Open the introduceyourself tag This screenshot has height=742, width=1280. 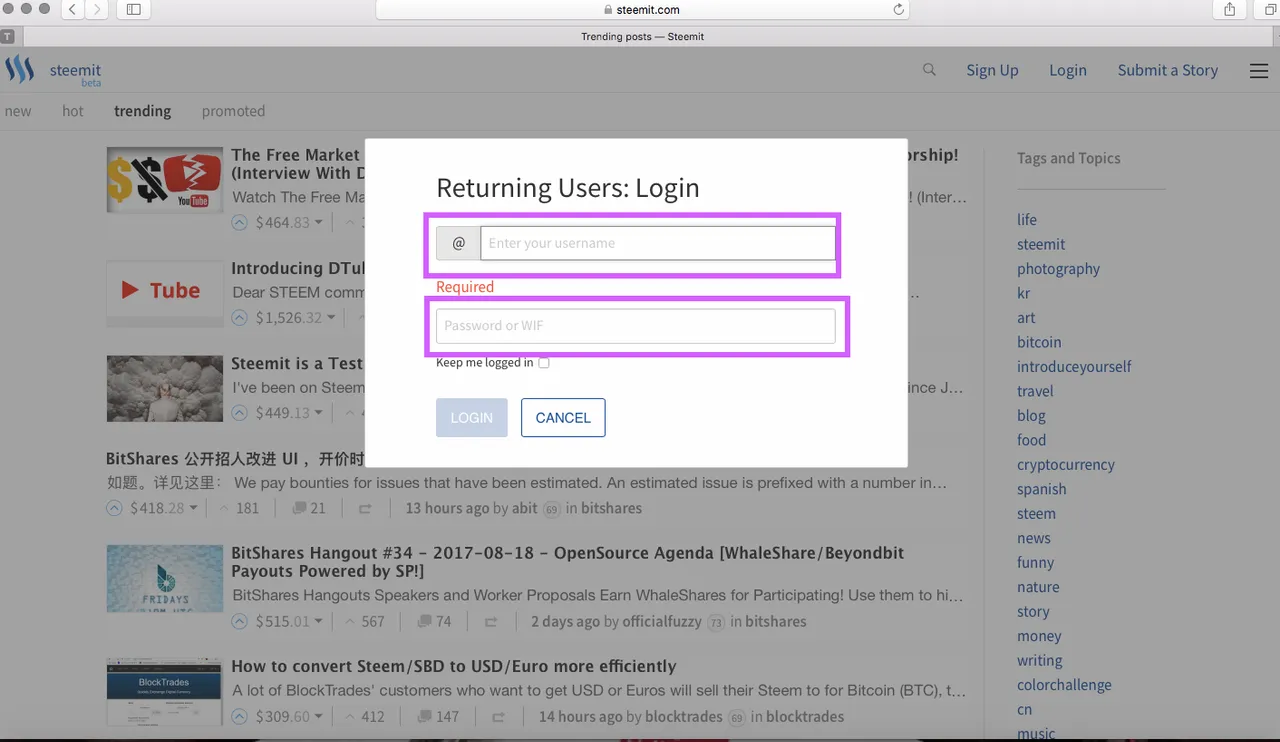[1074, 367]
